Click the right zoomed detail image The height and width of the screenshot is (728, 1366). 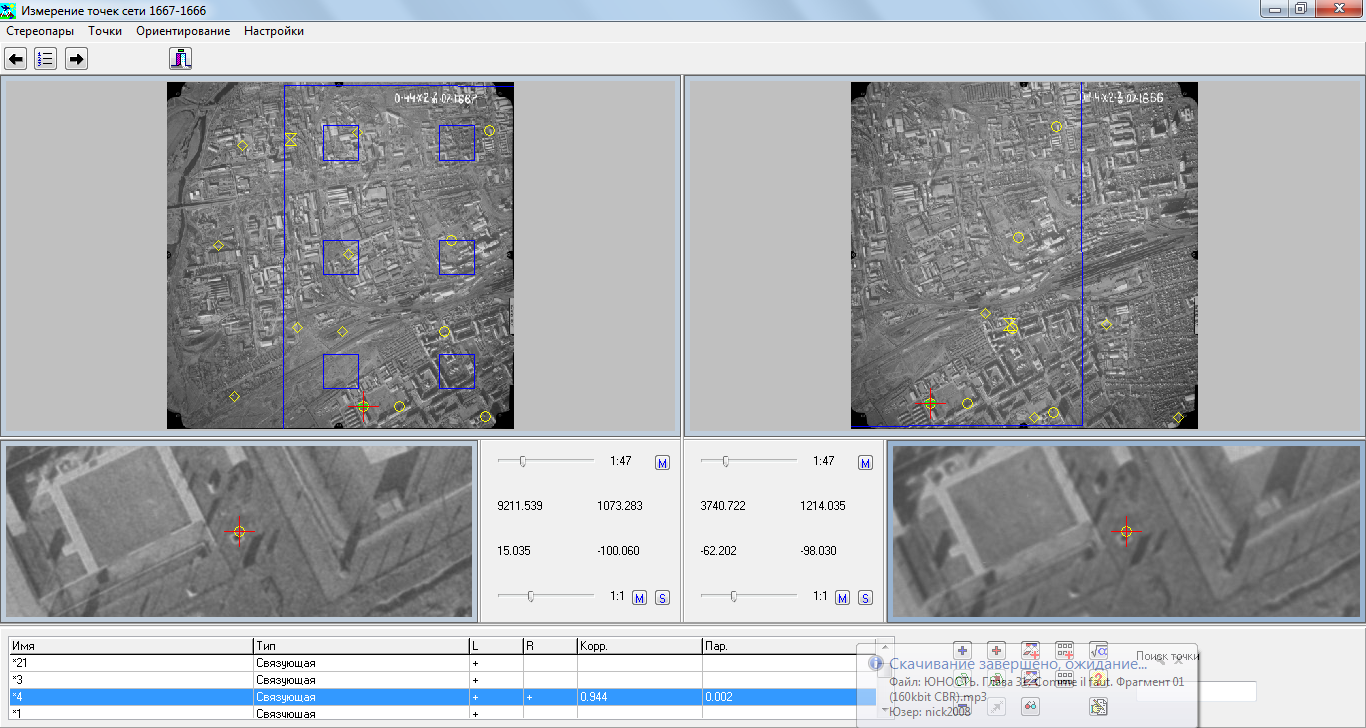point(1125,531)
